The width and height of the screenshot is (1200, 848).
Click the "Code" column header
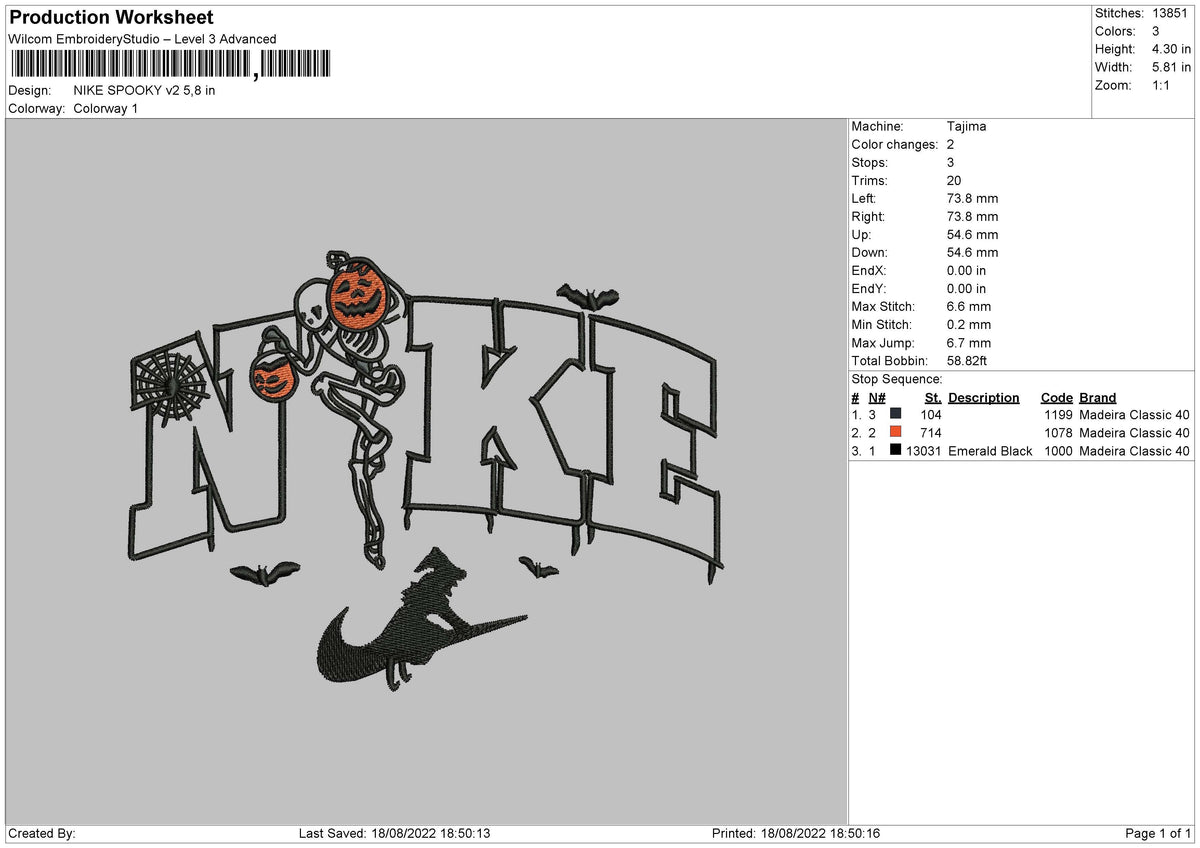pyautogui.click(x=1056, y=397)
